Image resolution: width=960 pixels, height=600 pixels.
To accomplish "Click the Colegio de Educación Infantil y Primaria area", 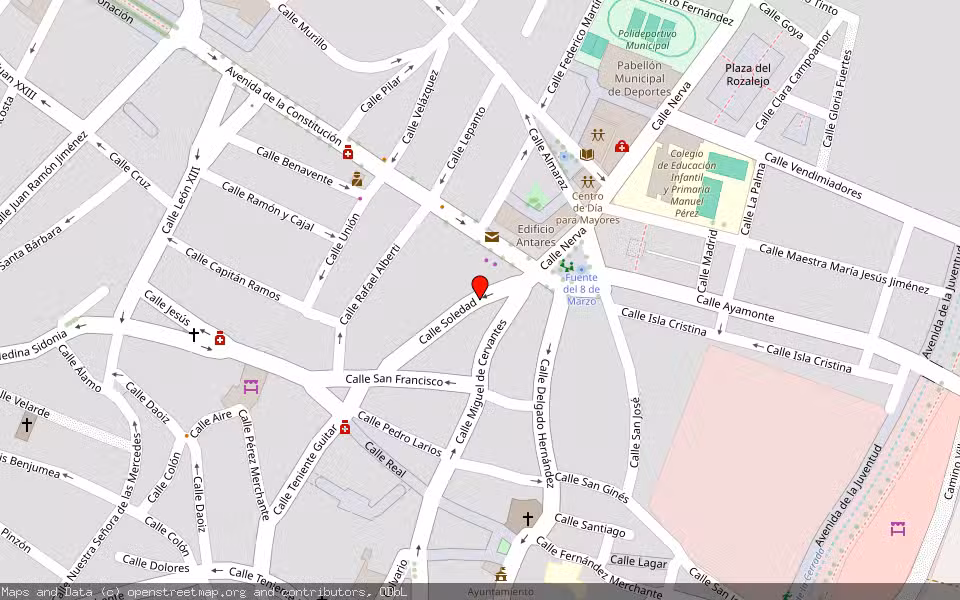I will tap(686, 183).
